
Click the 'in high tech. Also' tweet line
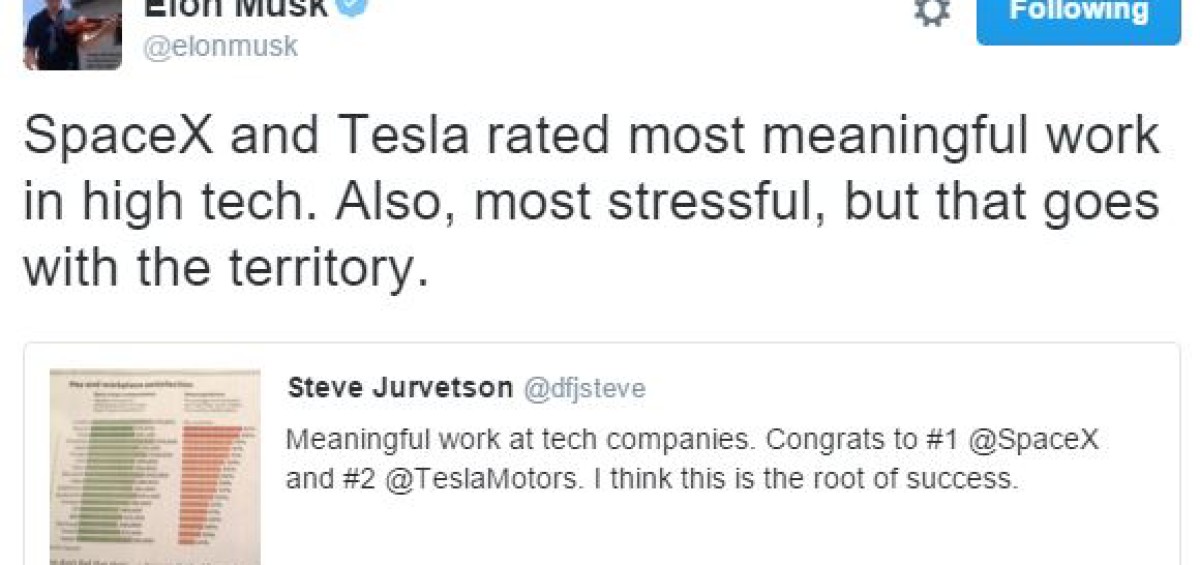pos(591,203)
